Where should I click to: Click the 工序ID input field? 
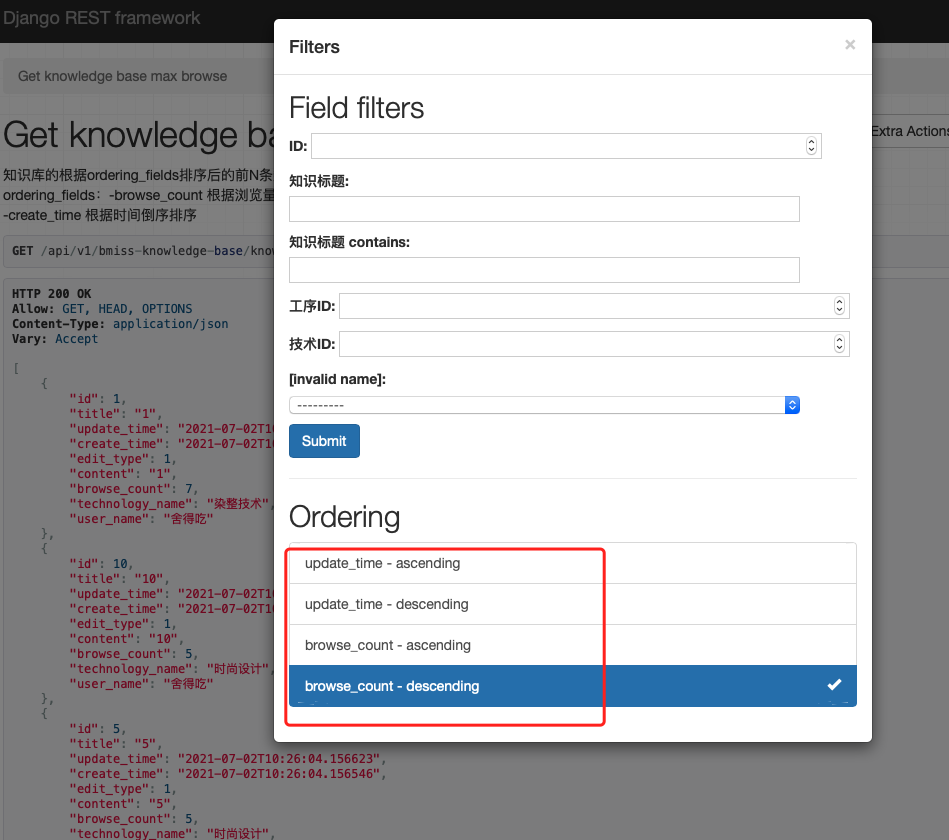580,305
